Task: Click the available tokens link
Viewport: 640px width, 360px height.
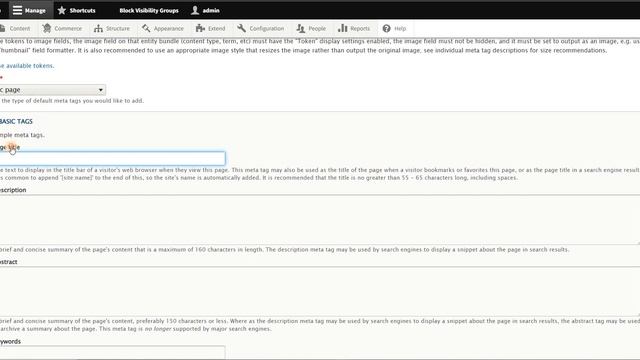Action: coord(27,65)
